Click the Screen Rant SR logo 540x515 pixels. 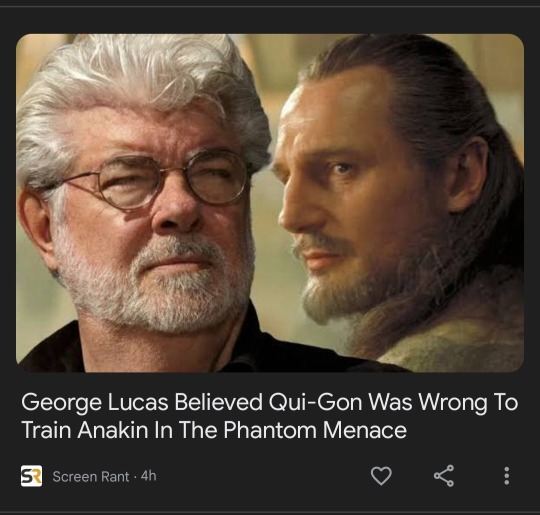click(x=31, y=476)
